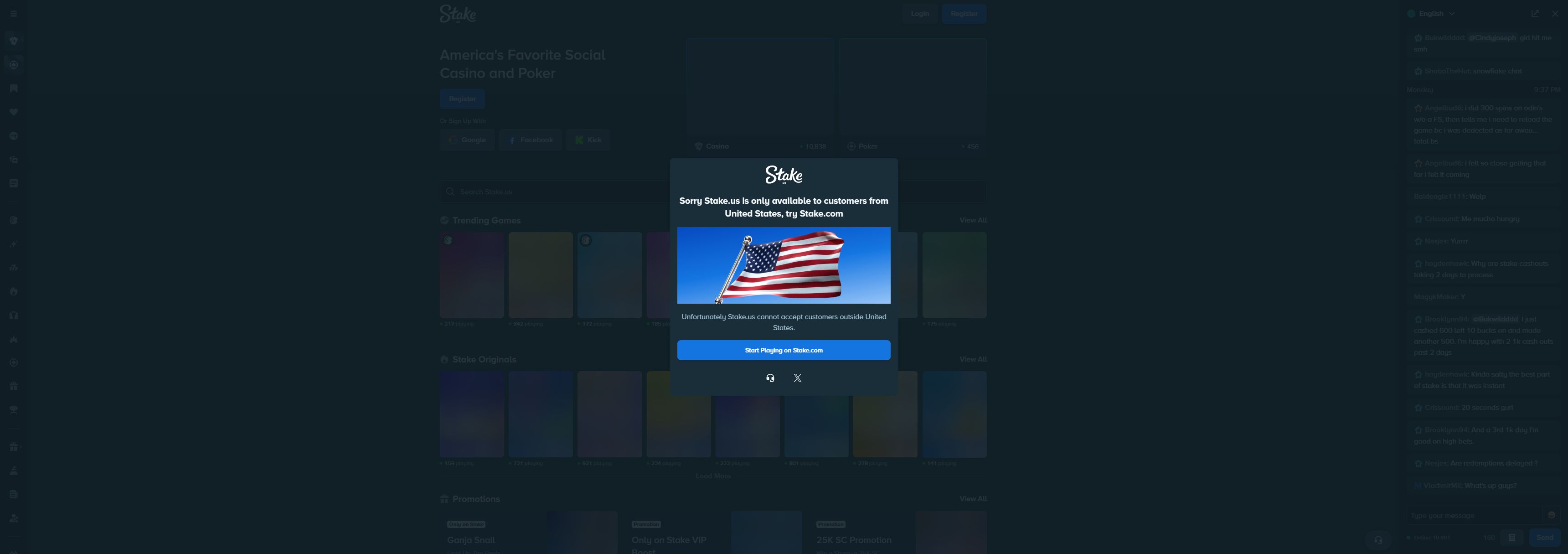1568x554 pixels.
Task: Click Start Playing on Stake.com button
Action: tap(784, 350)
